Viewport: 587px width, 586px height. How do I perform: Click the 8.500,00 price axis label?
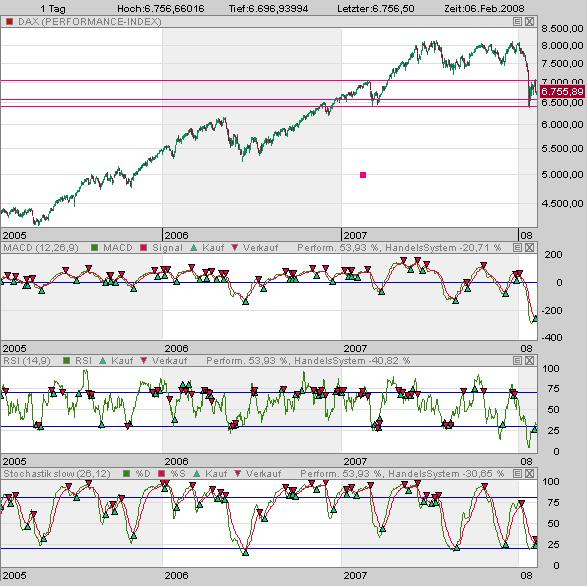562,28
